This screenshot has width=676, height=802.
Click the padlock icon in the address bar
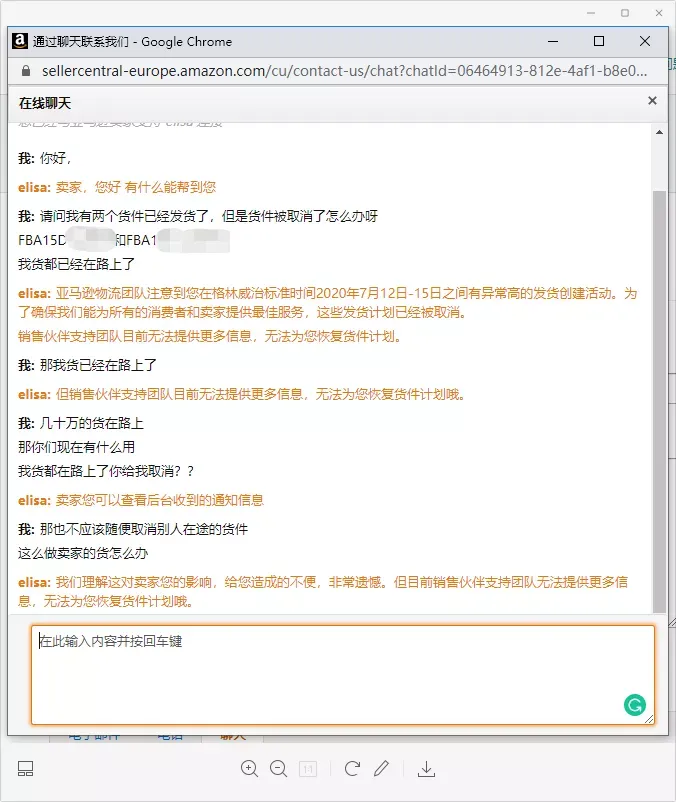click(26, 71)
